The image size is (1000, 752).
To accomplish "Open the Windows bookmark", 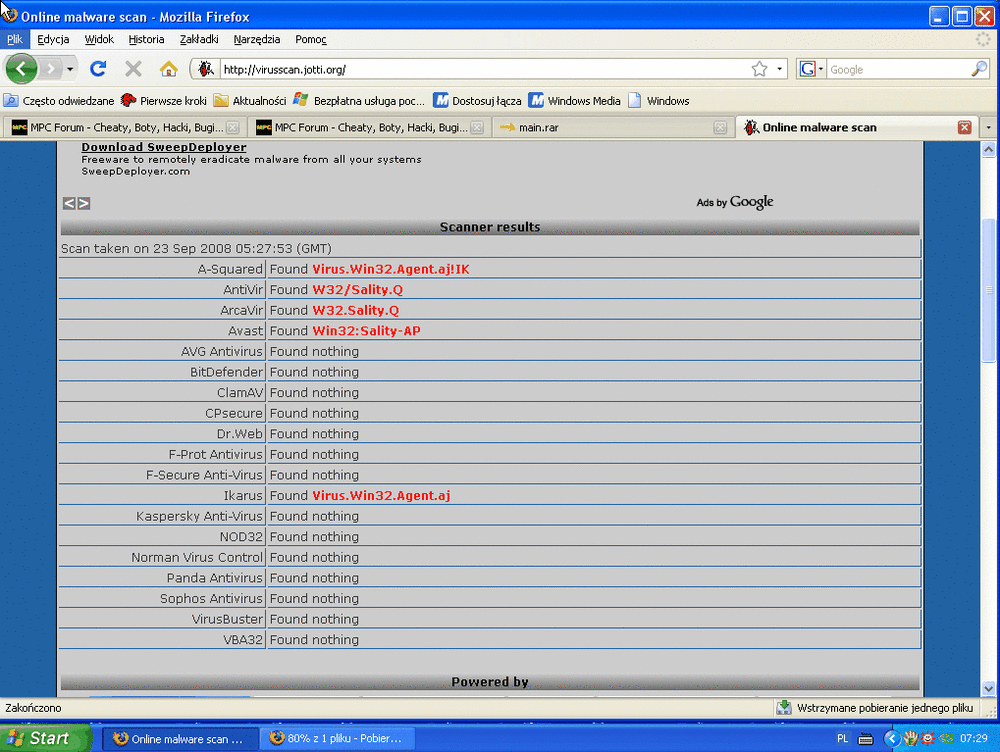I will click(659, 101).
